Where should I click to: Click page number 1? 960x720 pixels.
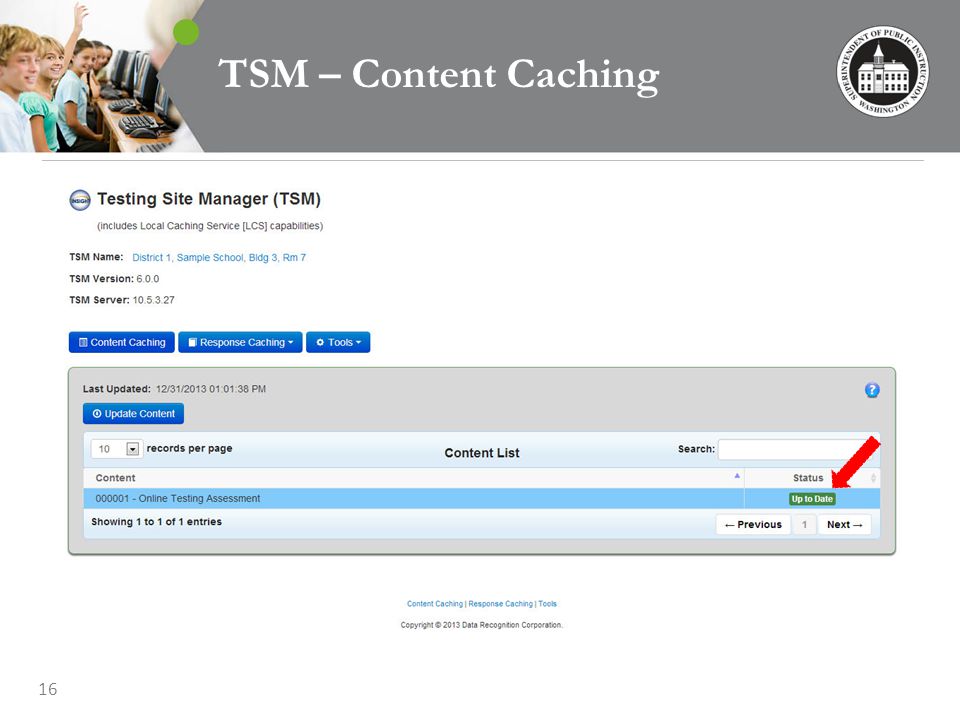[804, 525]
